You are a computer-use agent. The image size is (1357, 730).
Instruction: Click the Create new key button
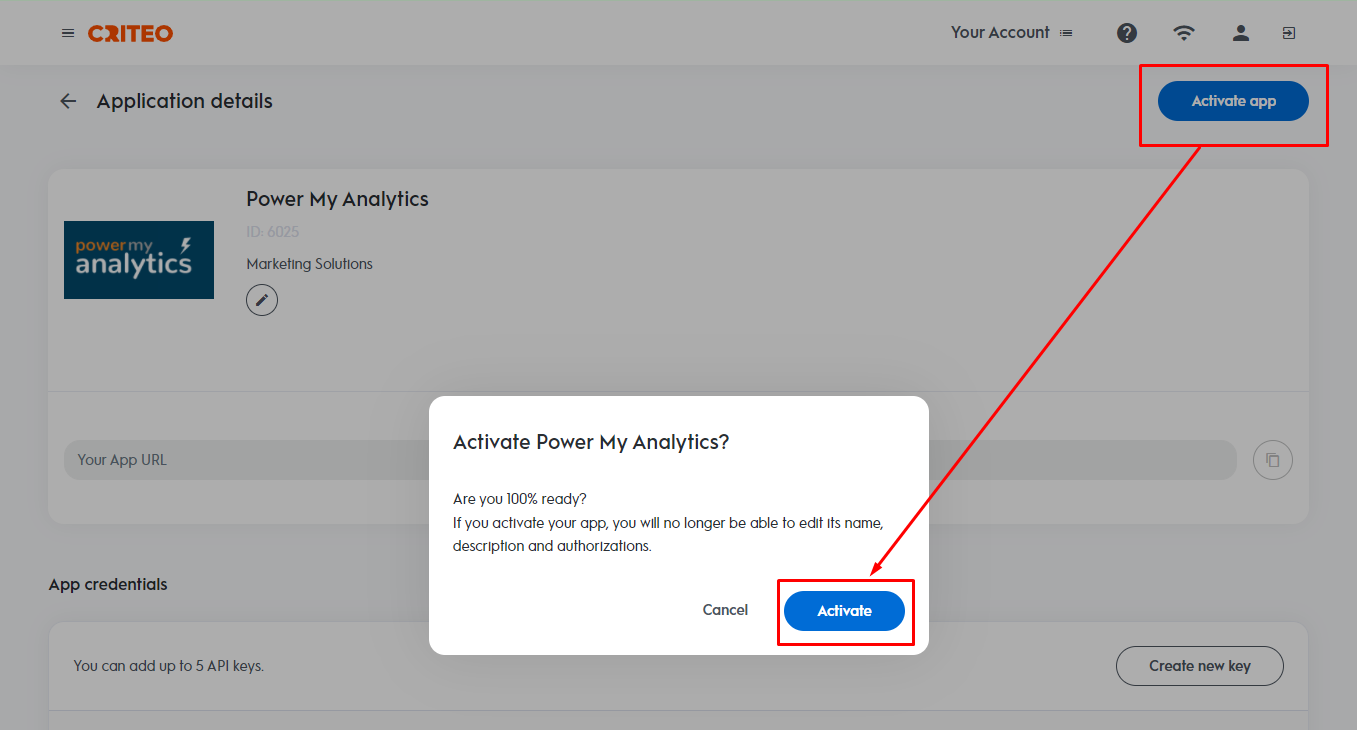click(x=1199, y=666)
